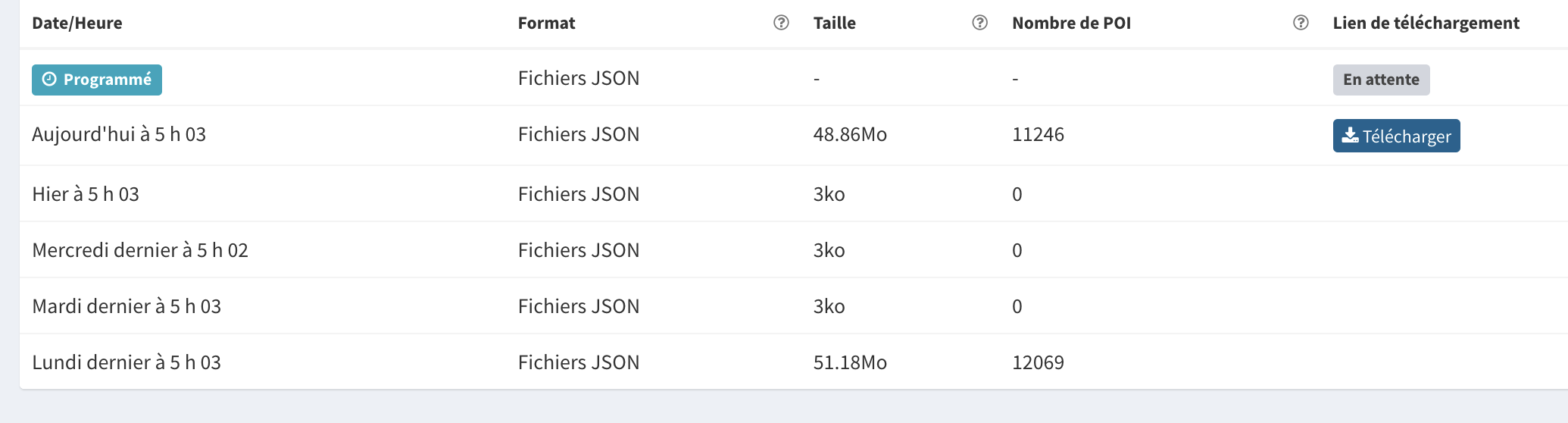Select the Mardi dernier à 5 h 03 row

click(x=794, y=305)
